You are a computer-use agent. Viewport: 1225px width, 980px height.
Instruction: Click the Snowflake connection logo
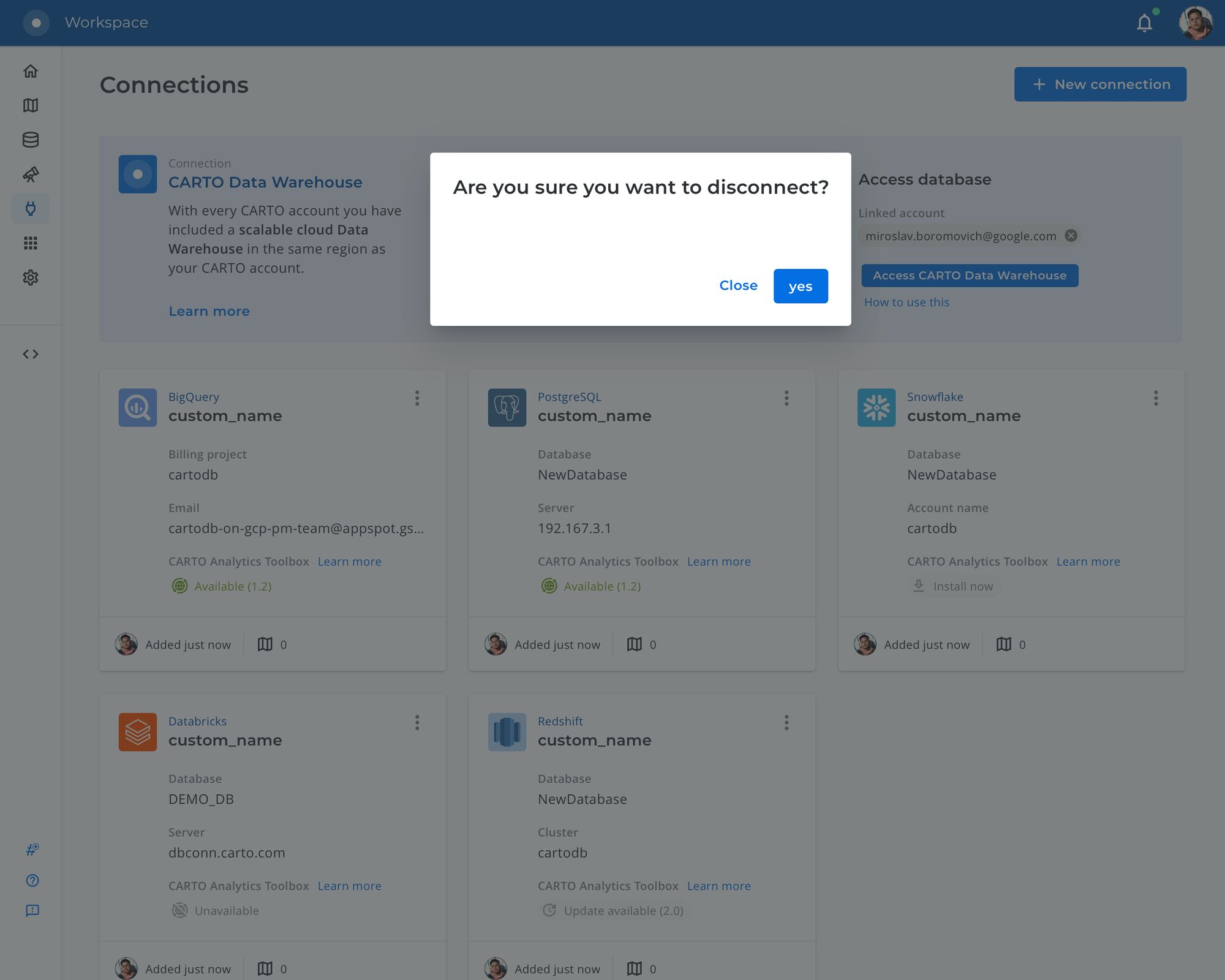(x=876, y=407)
